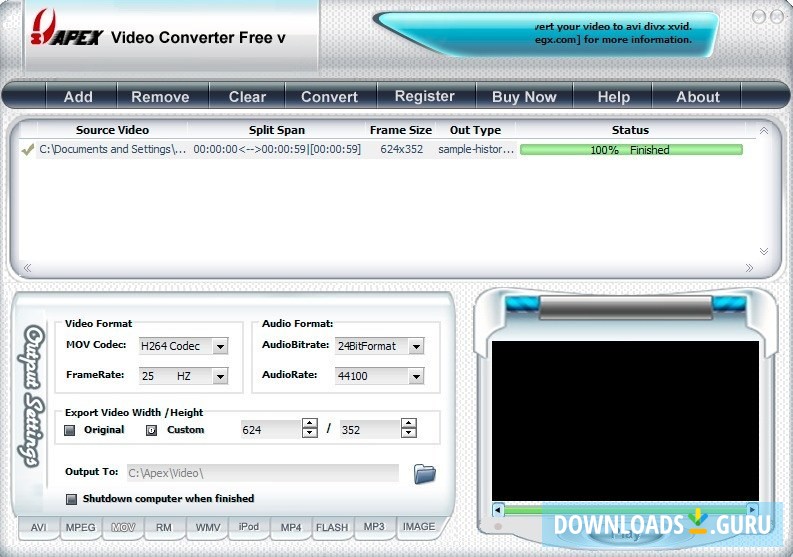
Task: Click the Out Type column header
Action: tap(475, 130)
